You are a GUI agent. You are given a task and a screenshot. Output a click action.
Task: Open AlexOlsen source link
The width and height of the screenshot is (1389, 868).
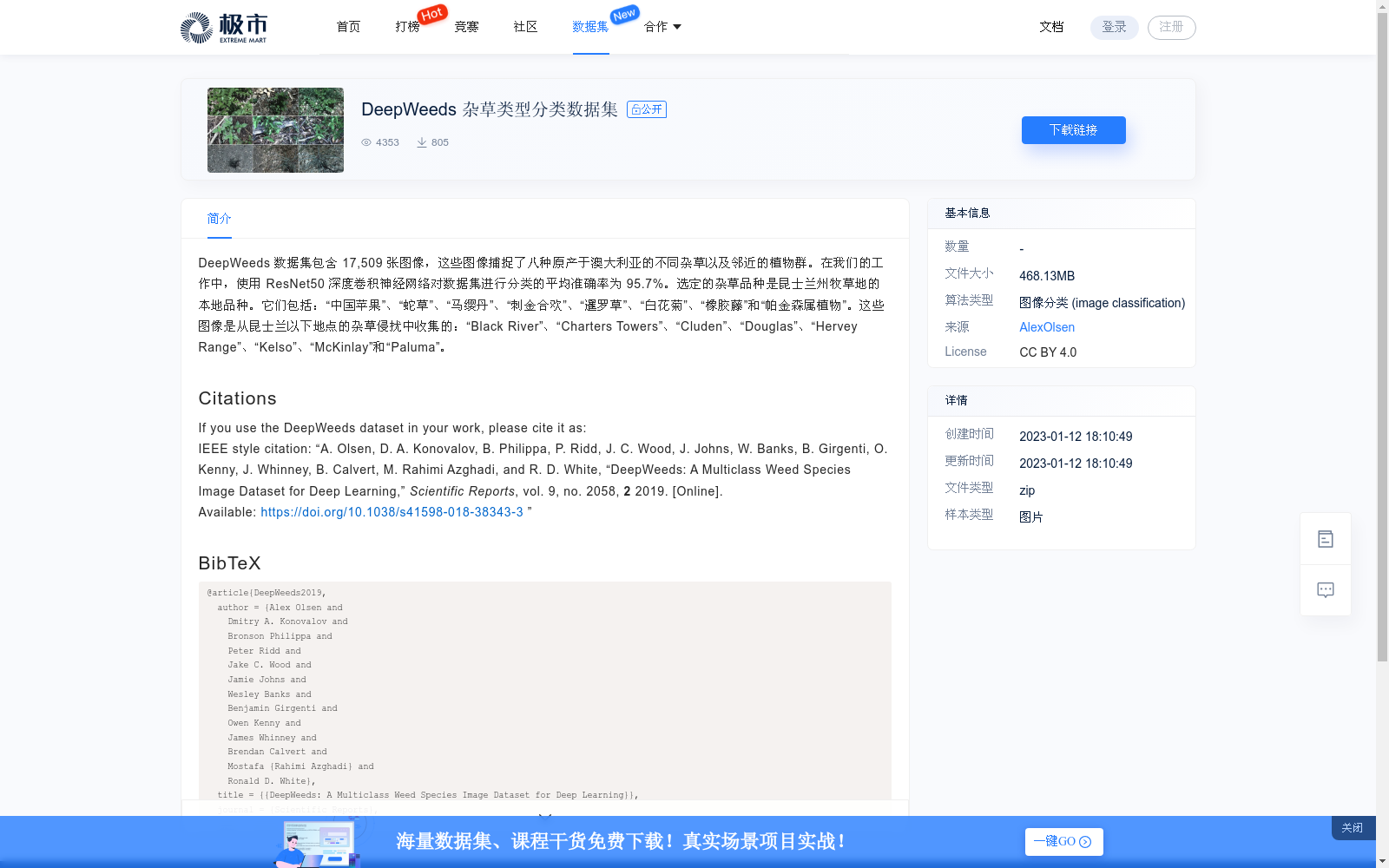tap(1047, 327)
